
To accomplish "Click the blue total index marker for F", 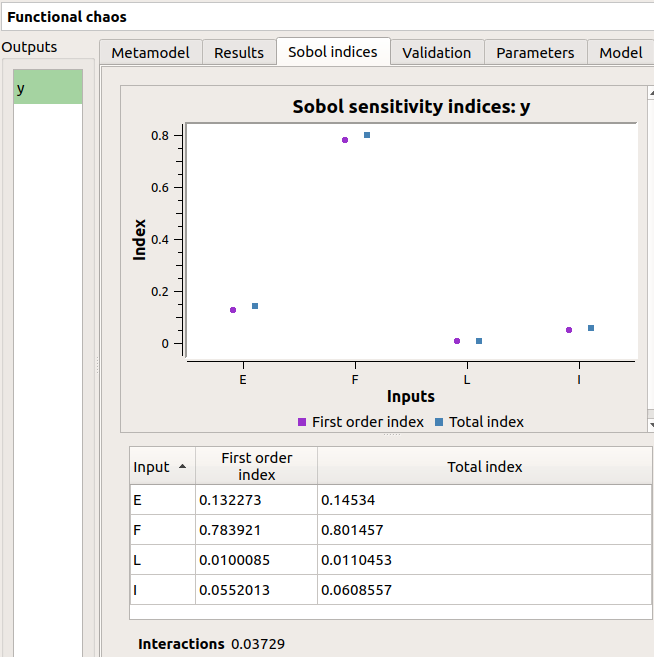I will pyautogui.click(x=367, y=135).
